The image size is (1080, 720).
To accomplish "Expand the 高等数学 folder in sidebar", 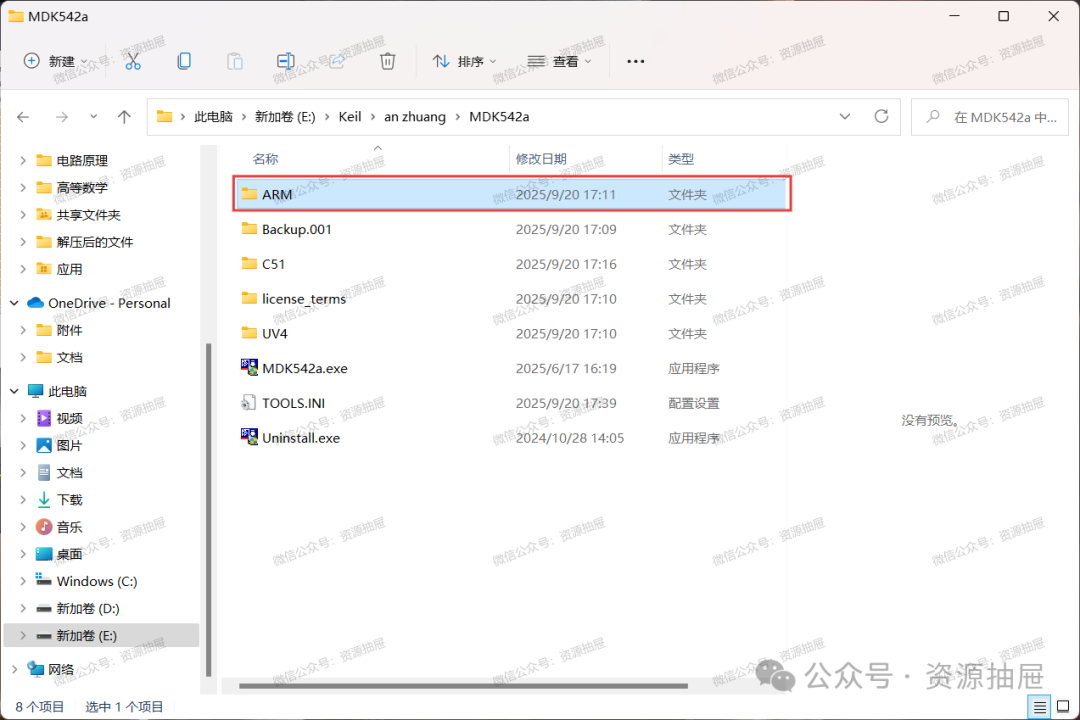I will pyautogui.click(x=23, y=187).
